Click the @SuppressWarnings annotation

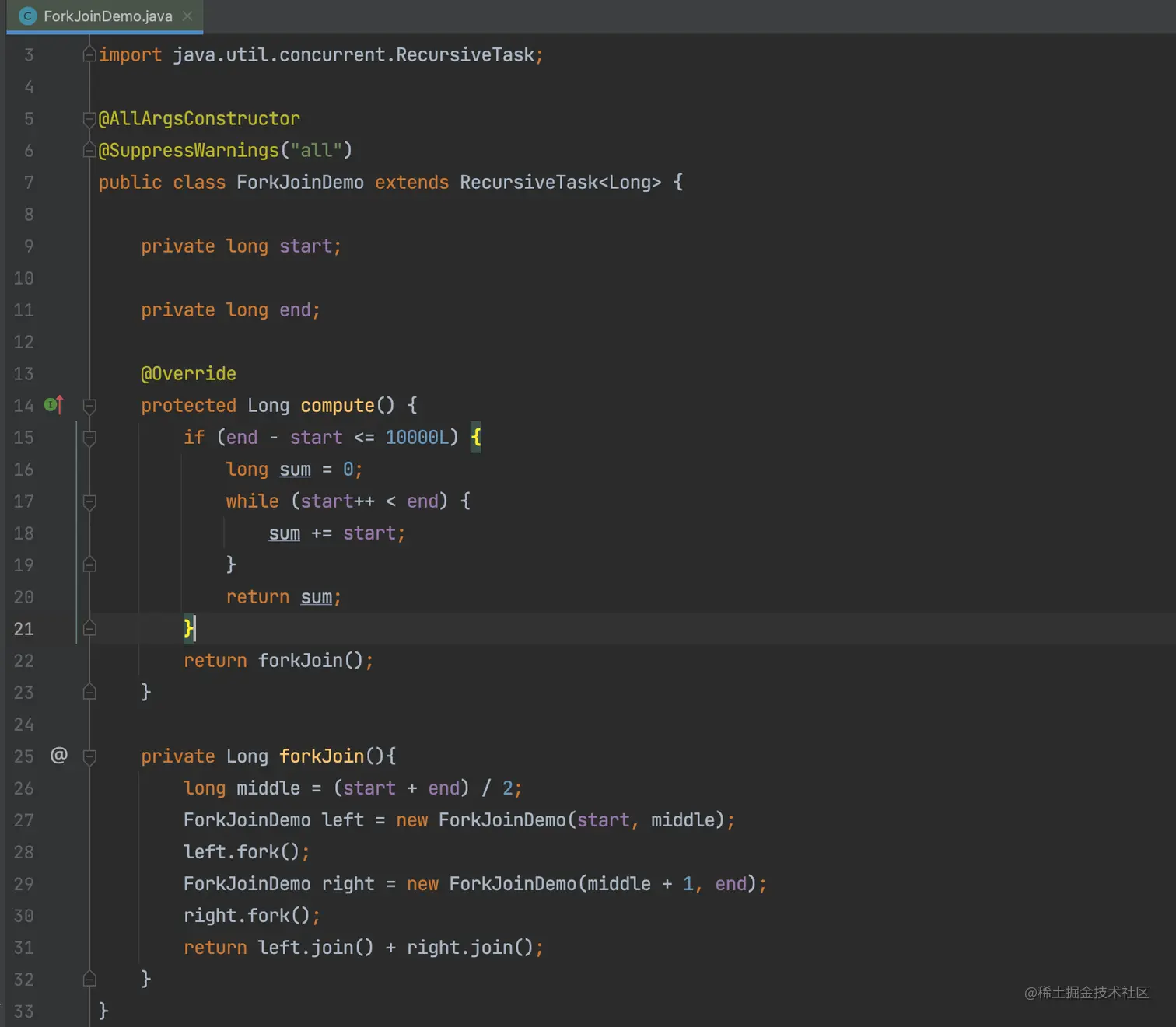pyautogui.click(x=188, y=151)
